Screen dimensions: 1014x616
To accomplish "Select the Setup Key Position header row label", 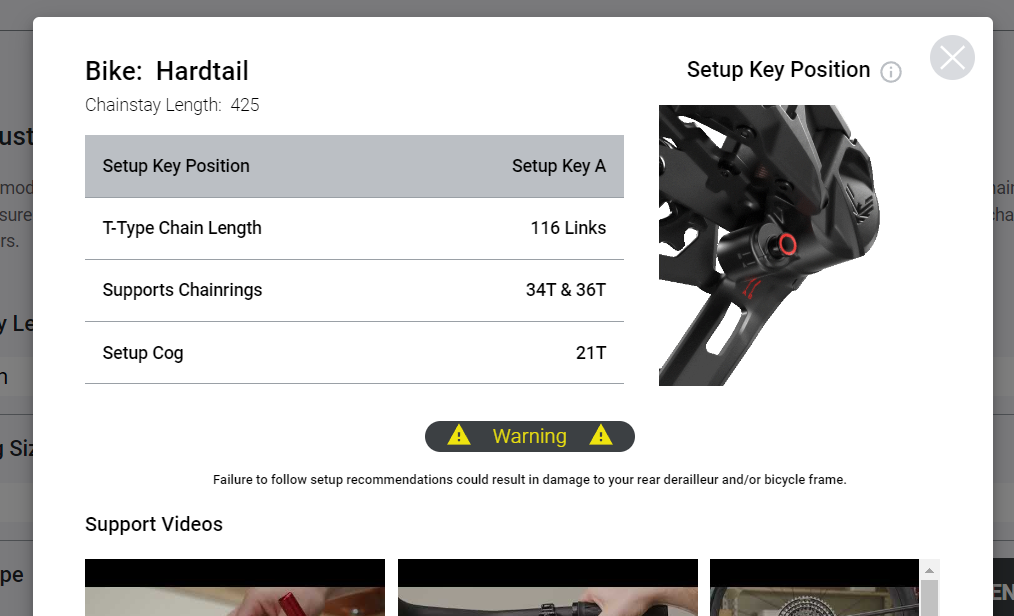I will pos(176,166).
